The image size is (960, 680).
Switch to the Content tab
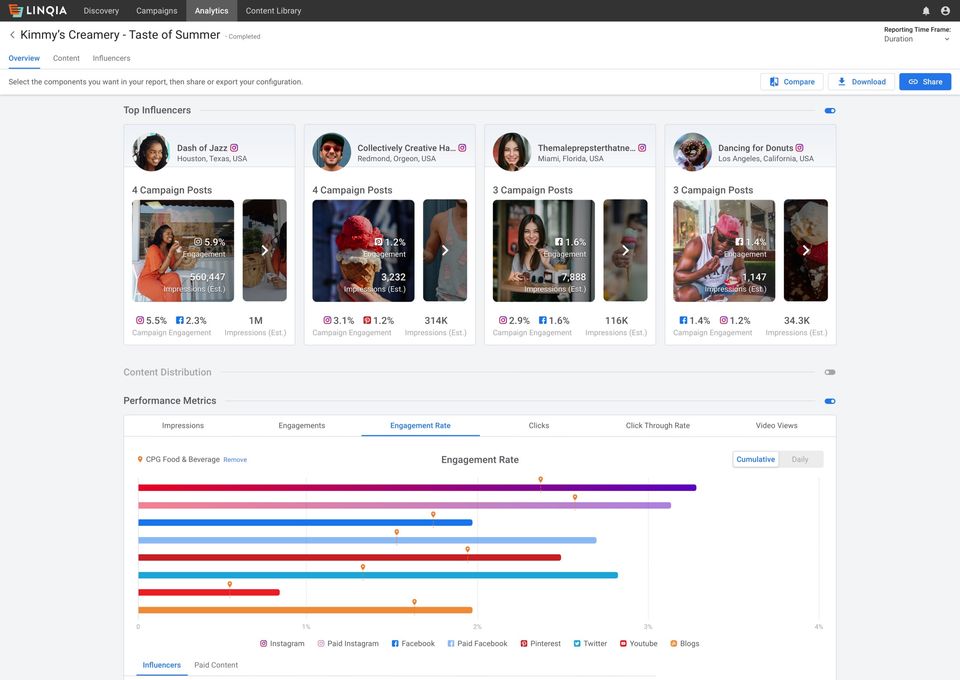click(66, 58)
